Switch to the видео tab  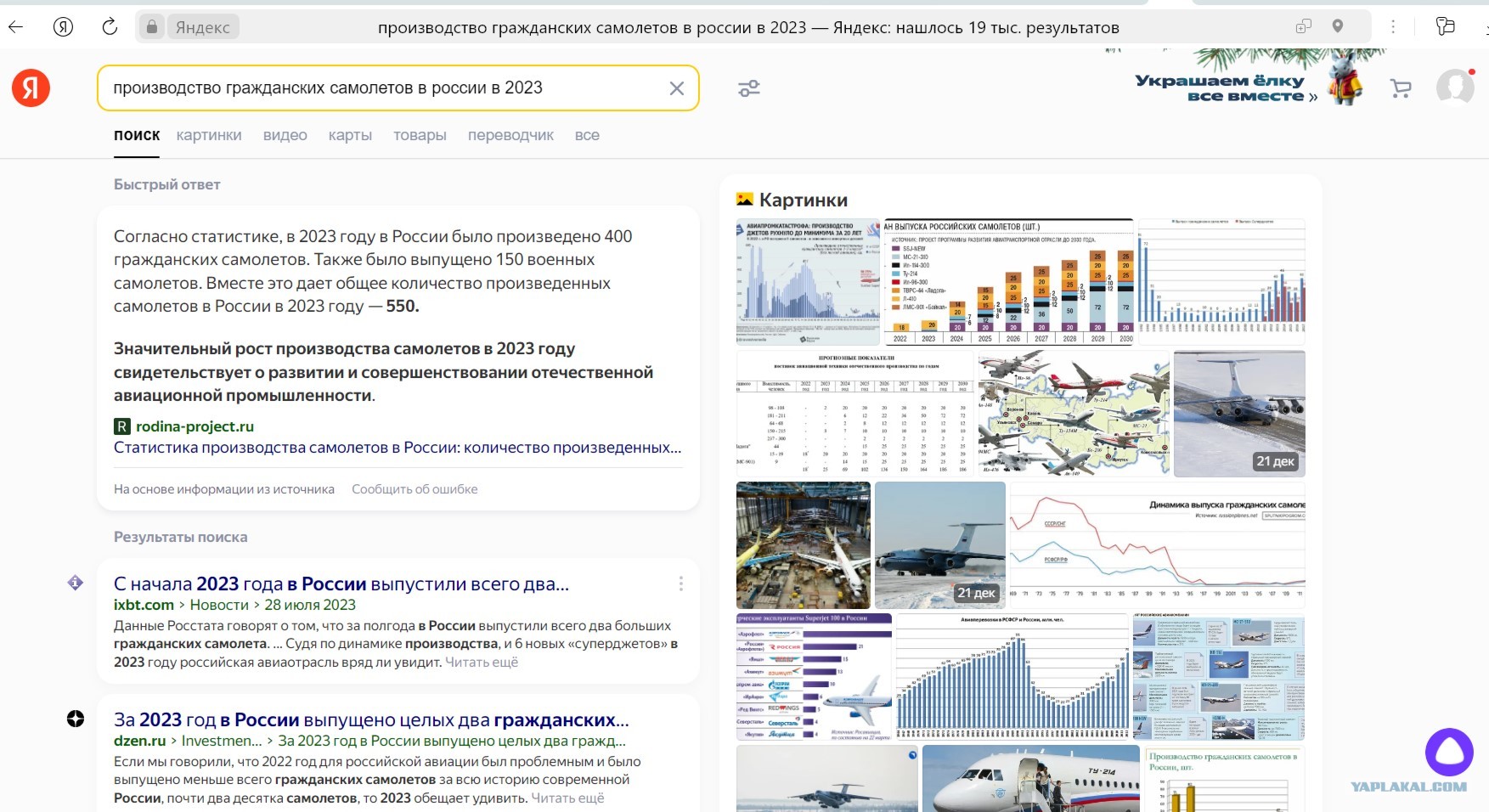pos(285,135)
